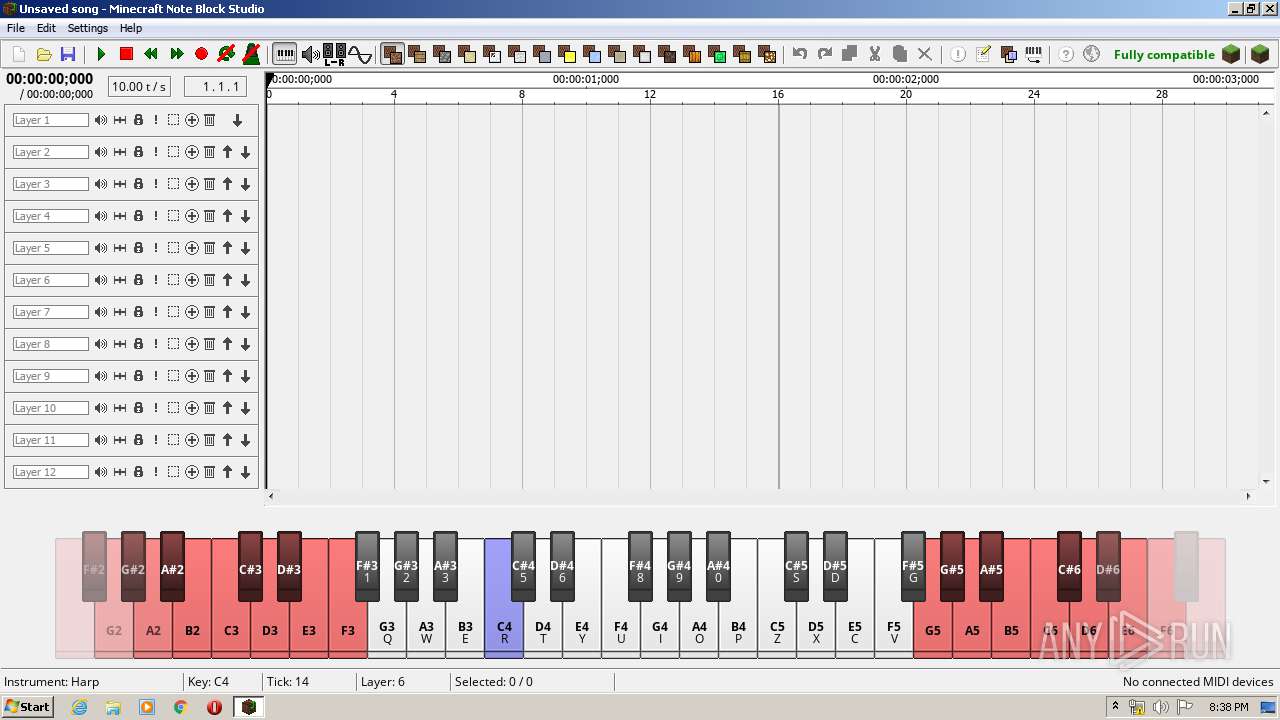1280x720 pixels.
Task: Open a song with the folder icon
Action: point(44,54)
